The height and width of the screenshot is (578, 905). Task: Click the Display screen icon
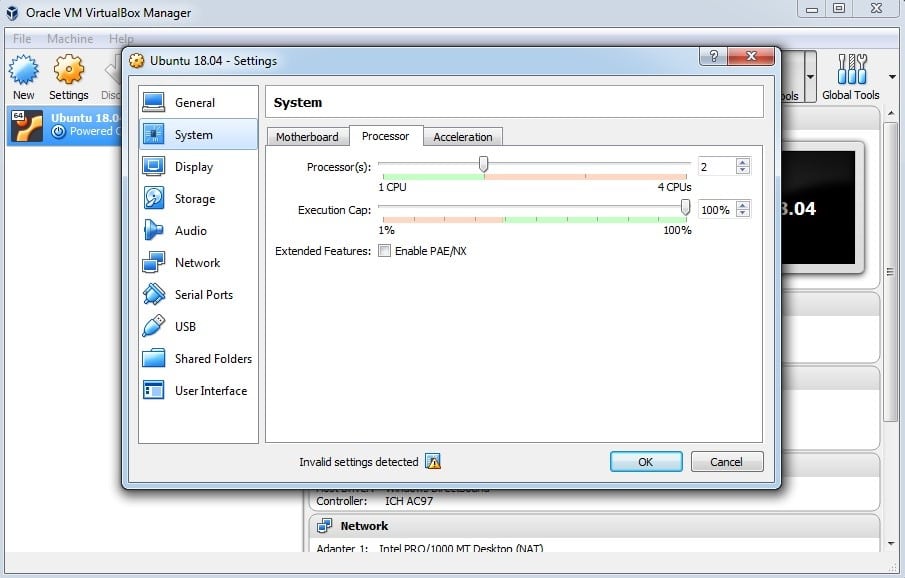pos(154,166)
